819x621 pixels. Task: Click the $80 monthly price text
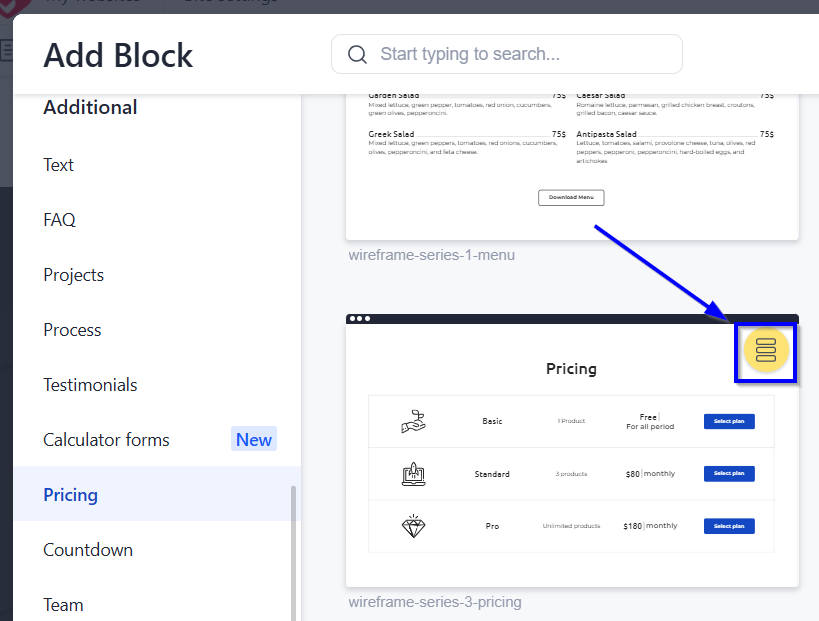point(650,474)
